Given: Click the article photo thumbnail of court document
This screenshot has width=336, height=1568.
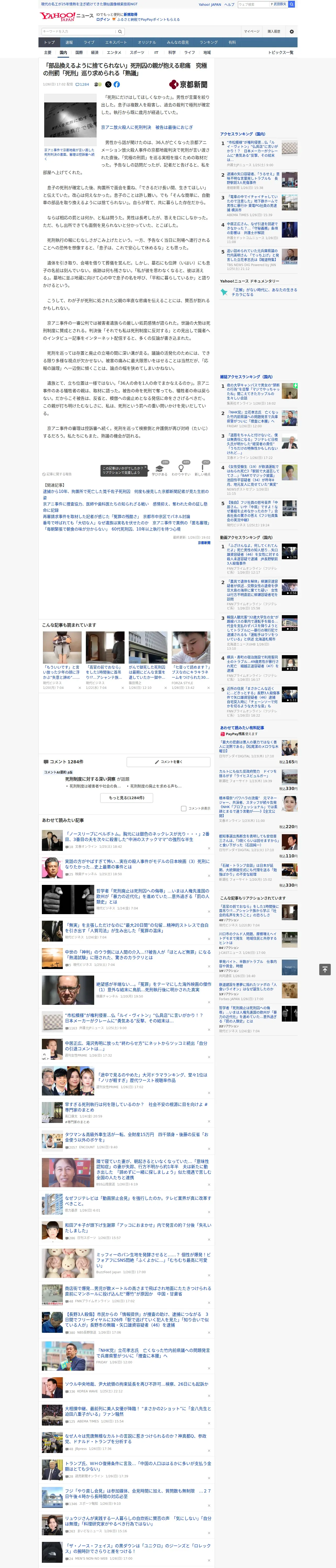Looking at the screenshot, I should [x=70, y=120].
